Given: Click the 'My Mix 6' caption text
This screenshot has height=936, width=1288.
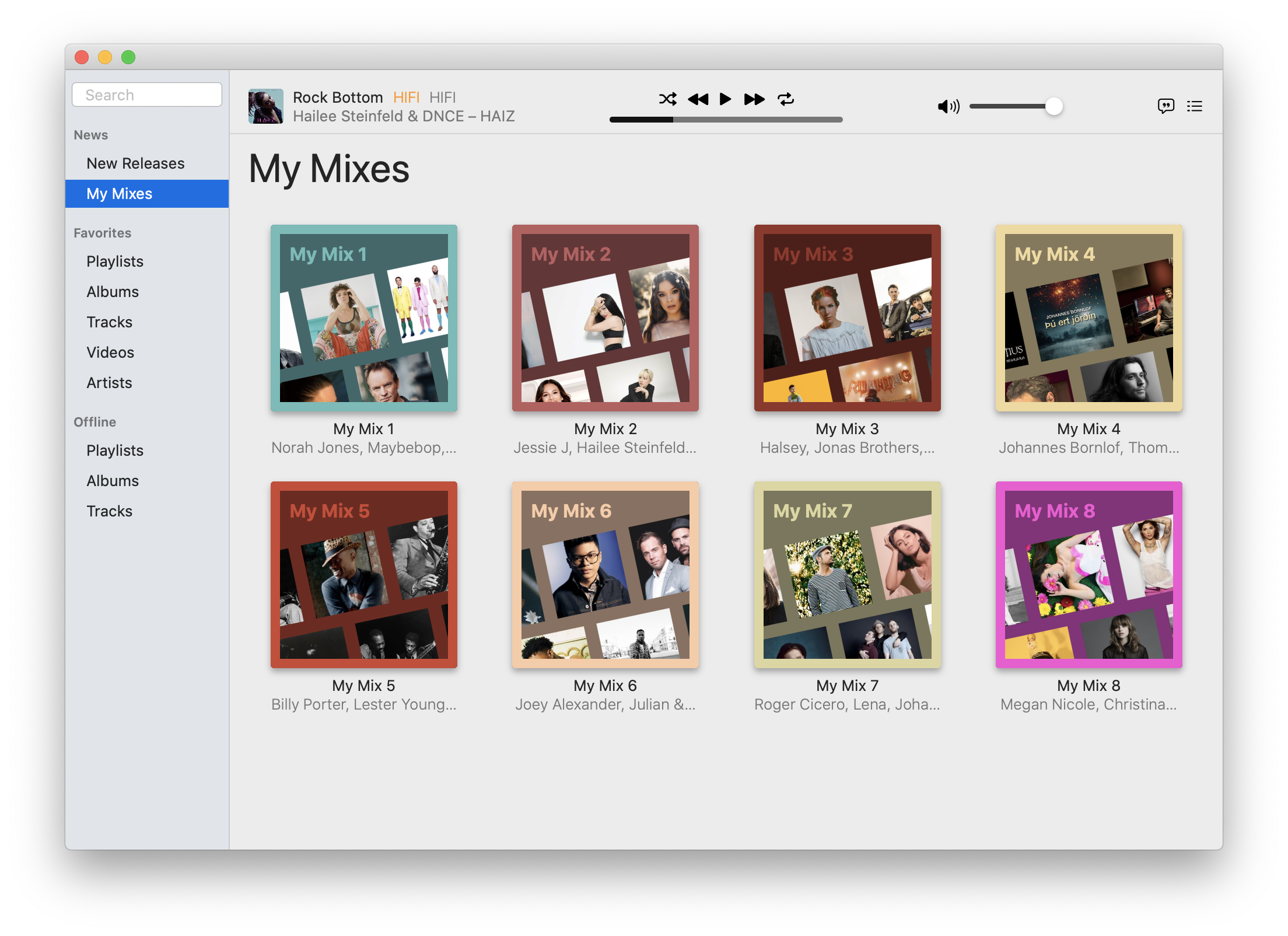Looking at the screenshot, I should (x=605, y=686).
